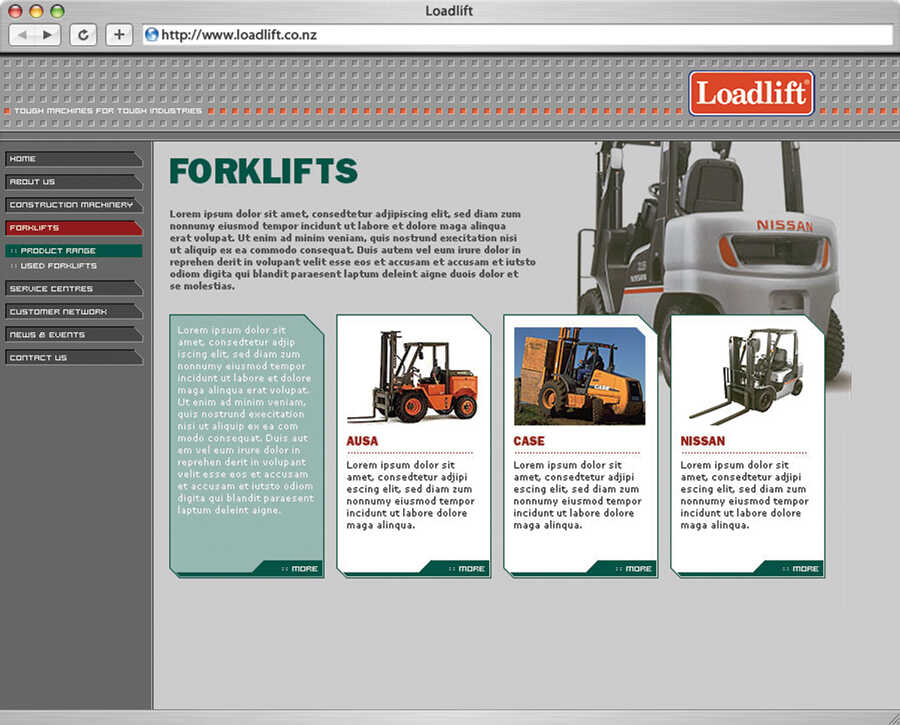
Task: Click More on the green text card
Action: click(x=299, y=568)
